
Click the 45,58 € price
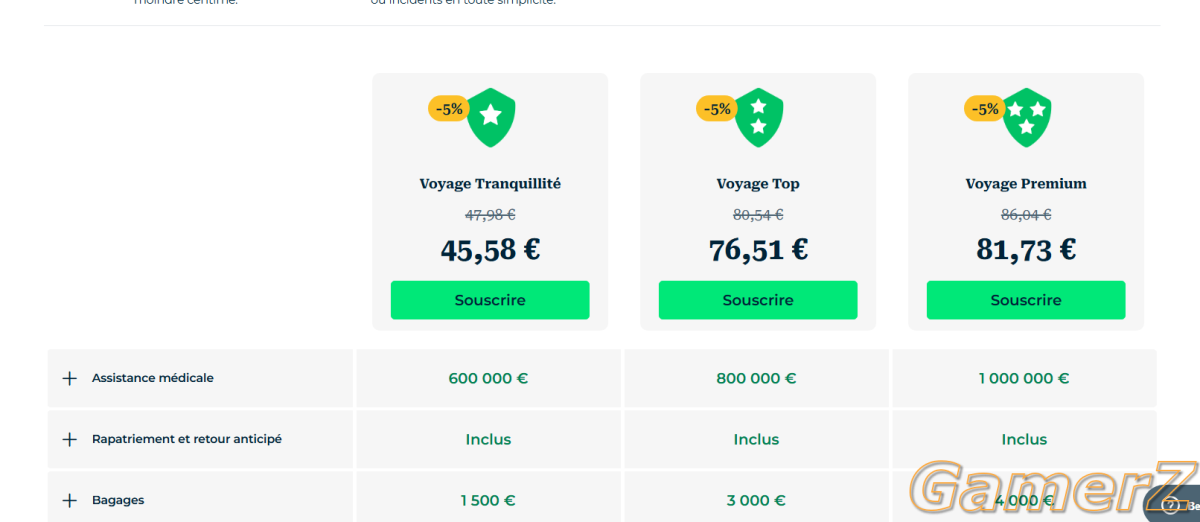tap(490, 249)
